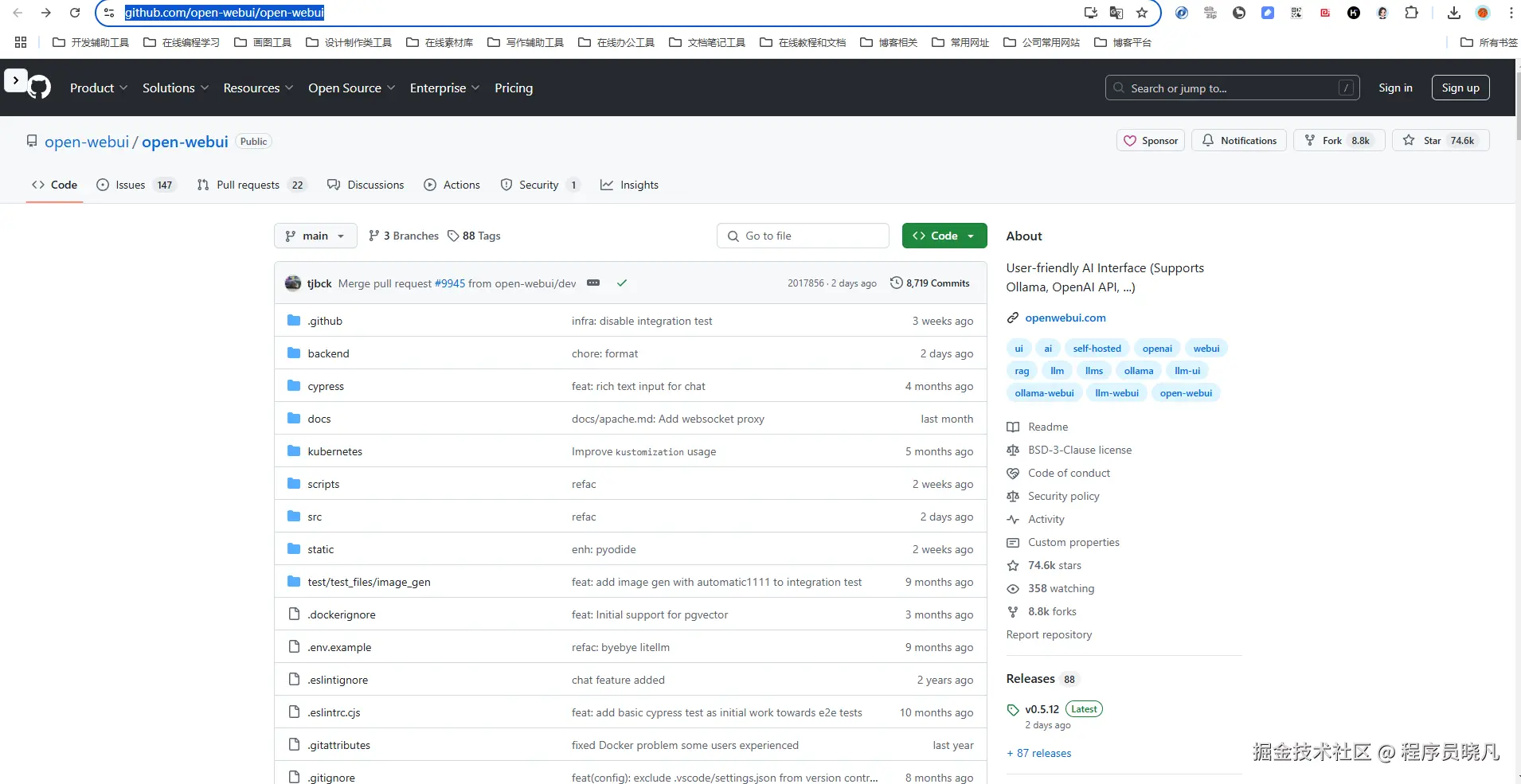Image resolution: width=1521 pixels, height=784 pixels.
Task: Switch to the Pull requests tab
Action: pyautogui.click(x=252, y=185)
